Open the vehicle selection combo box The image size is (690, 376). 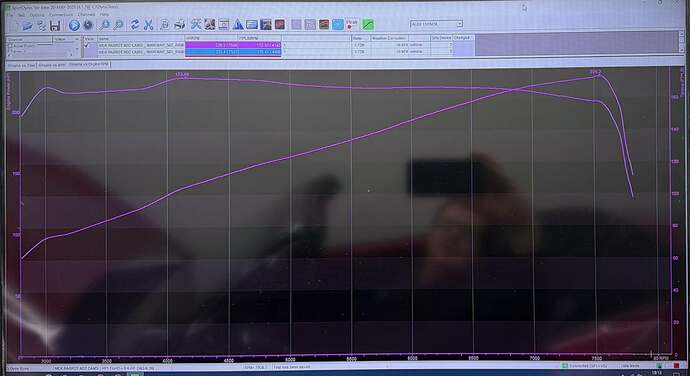(436, 24)
